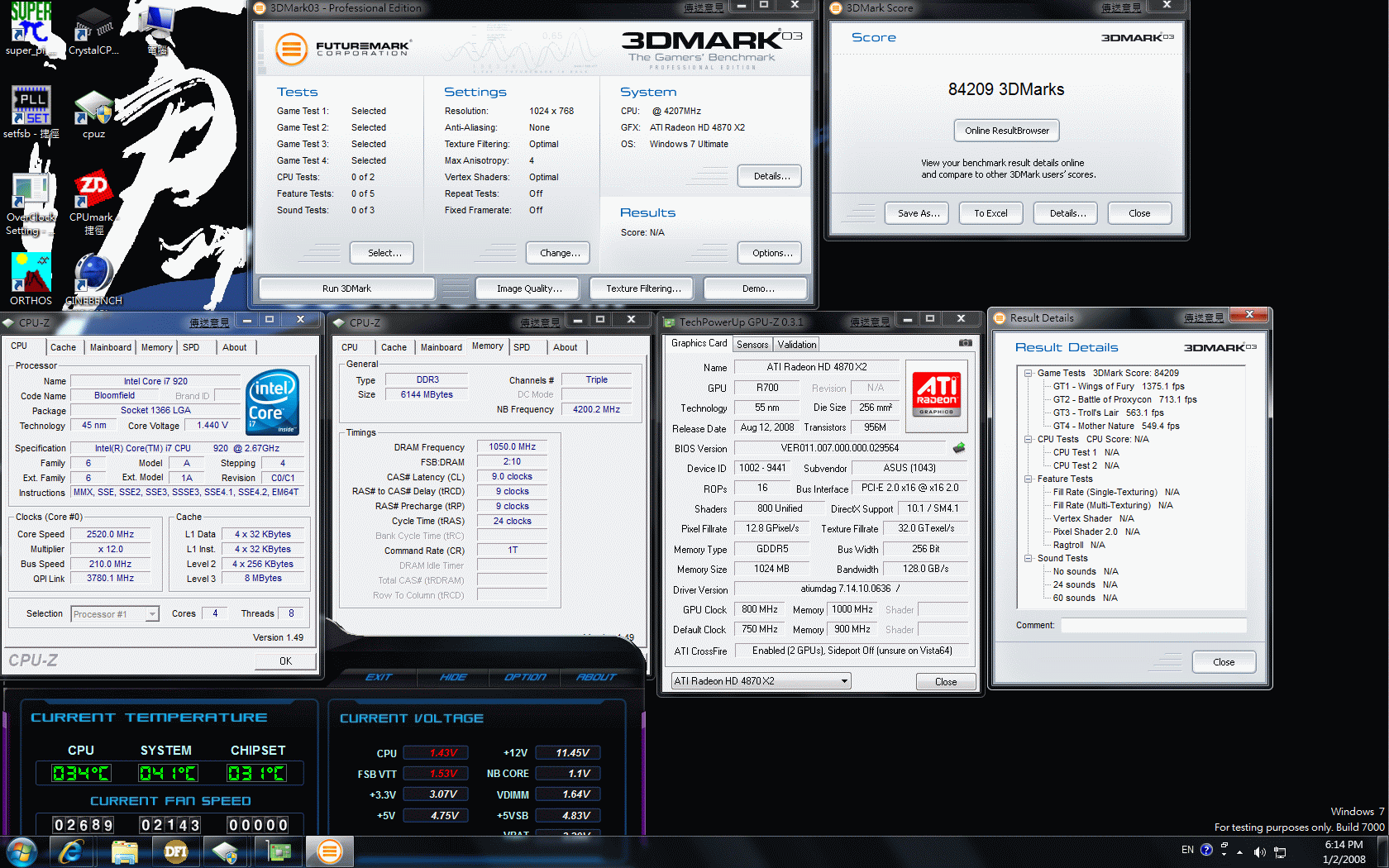Viewport: 1389px width, 868px height.
Task: Switch to the CPU-Z taskbar button
Action: click(226, 851)
